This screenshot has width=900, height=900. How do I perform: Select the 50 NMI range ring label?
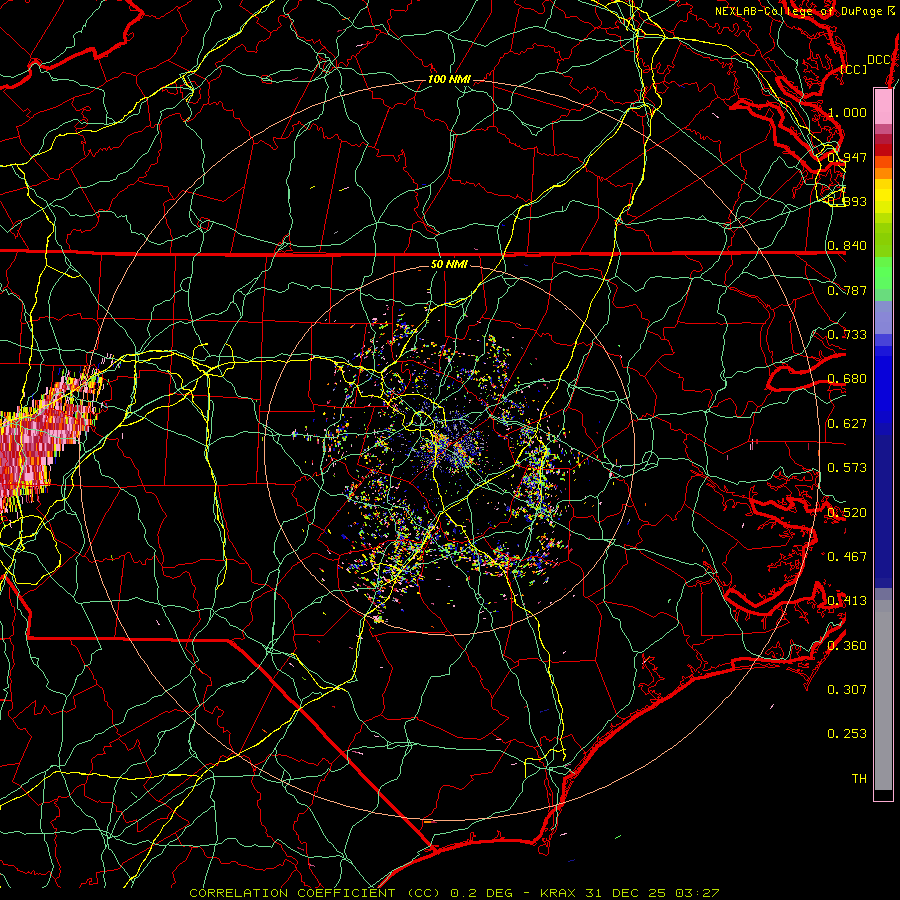point(449,264)
